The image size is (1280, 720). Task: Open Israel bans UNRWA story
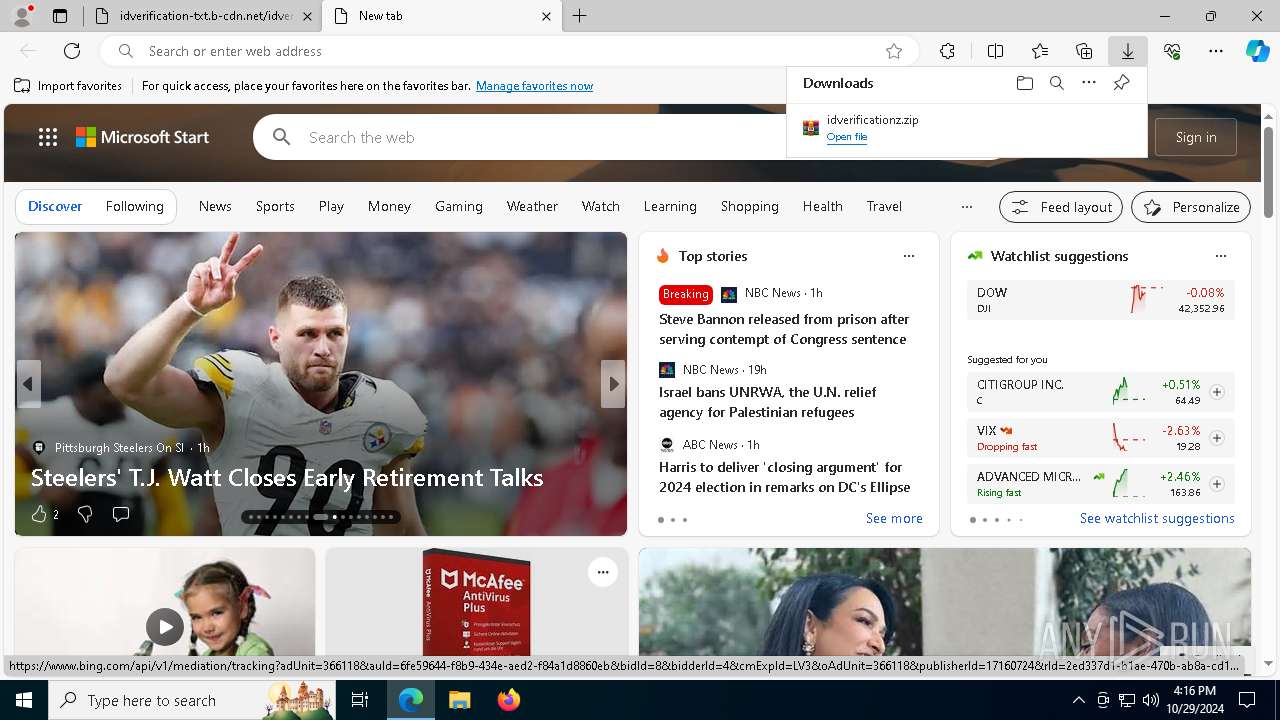point(767,402)
